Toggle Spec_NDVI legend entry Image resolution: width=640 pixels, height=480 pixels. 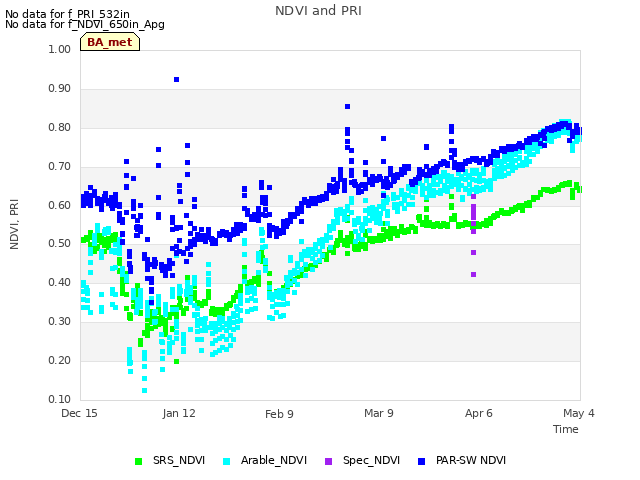pyautogui.click(x=362, y=460)
